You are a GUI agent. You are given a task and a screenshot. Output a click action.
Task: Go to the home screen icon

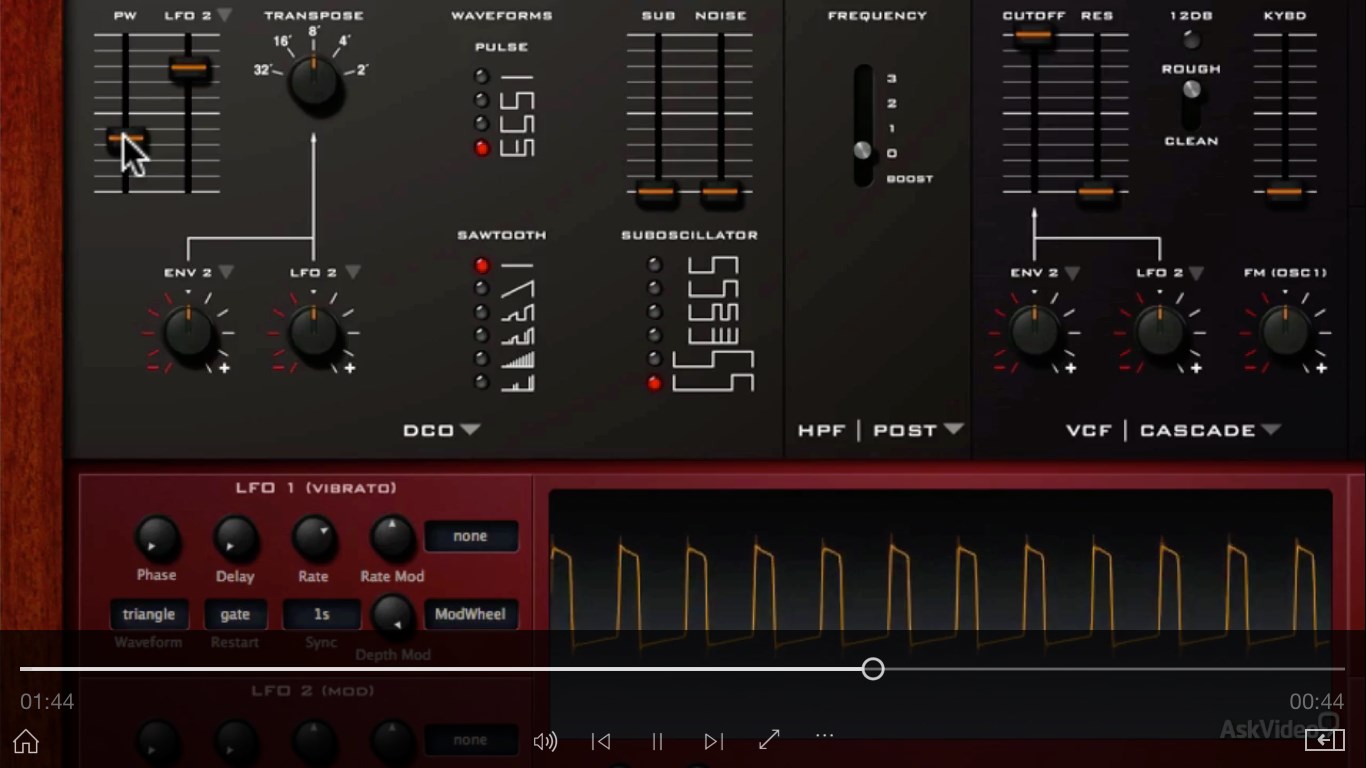(x=26, y=741)
